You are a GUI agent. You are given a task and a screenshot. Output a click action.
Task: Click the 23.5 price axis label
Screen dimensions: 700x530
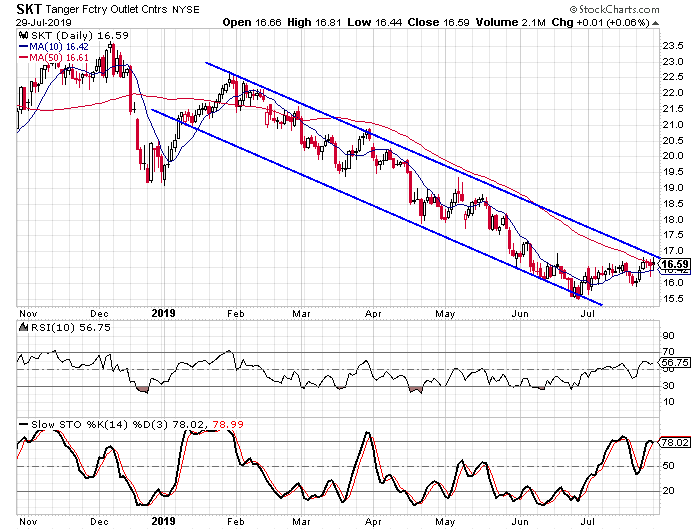672,46
